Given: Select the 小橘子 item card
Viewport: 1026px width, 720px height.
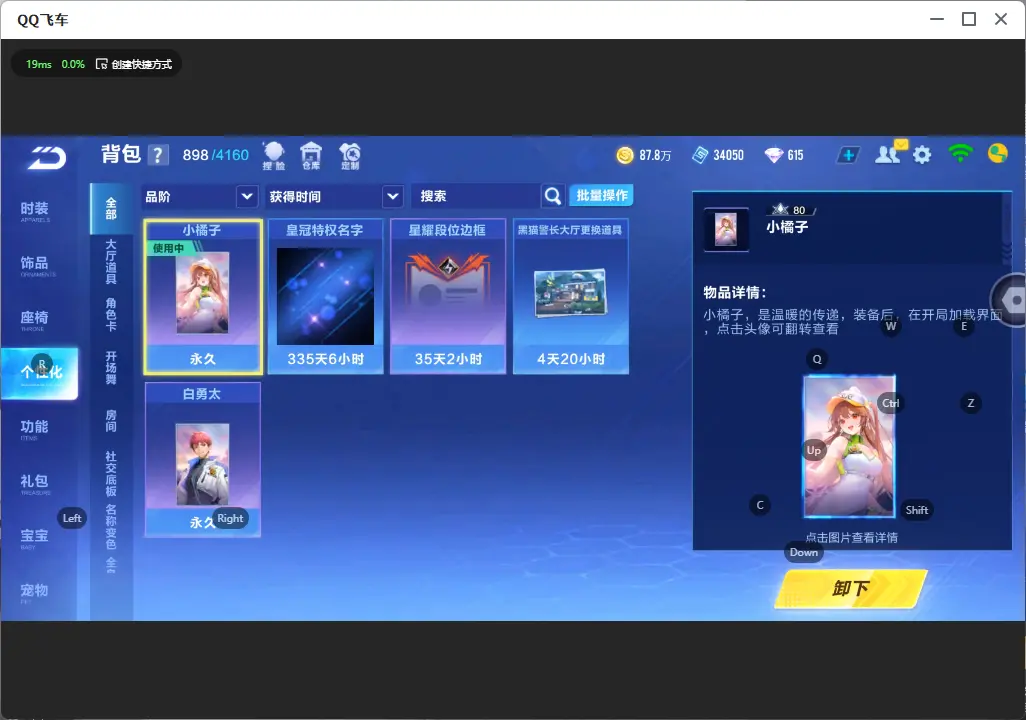Looking at the screenshot, I should click(x=203, y=297).
